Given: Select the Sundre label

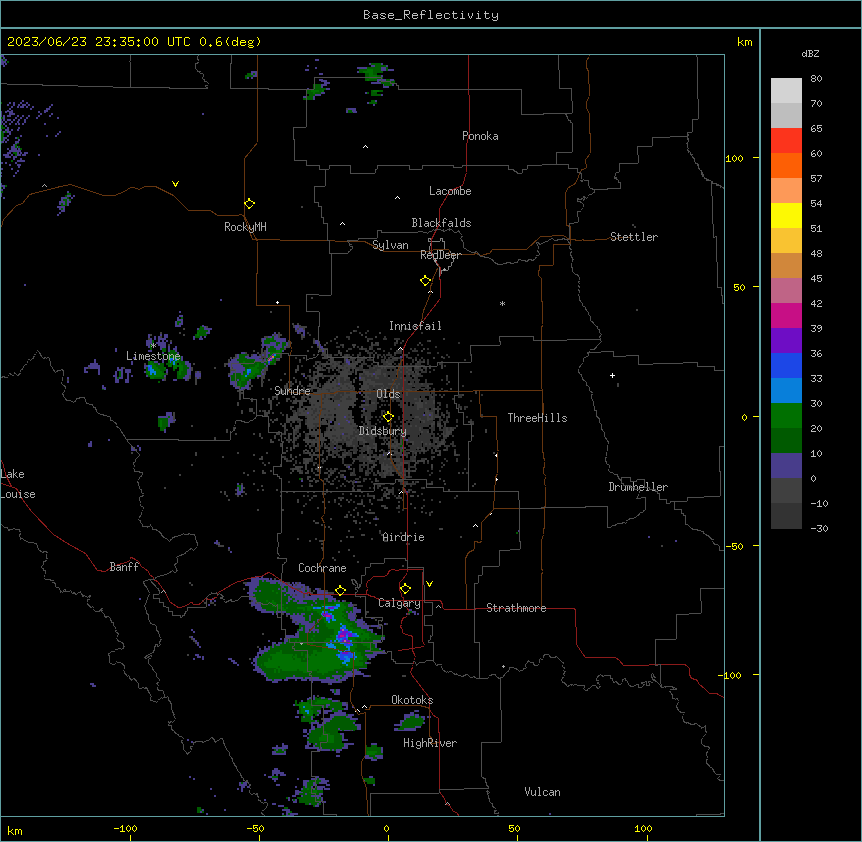Looking at the screenshot, I should point(292,391).
